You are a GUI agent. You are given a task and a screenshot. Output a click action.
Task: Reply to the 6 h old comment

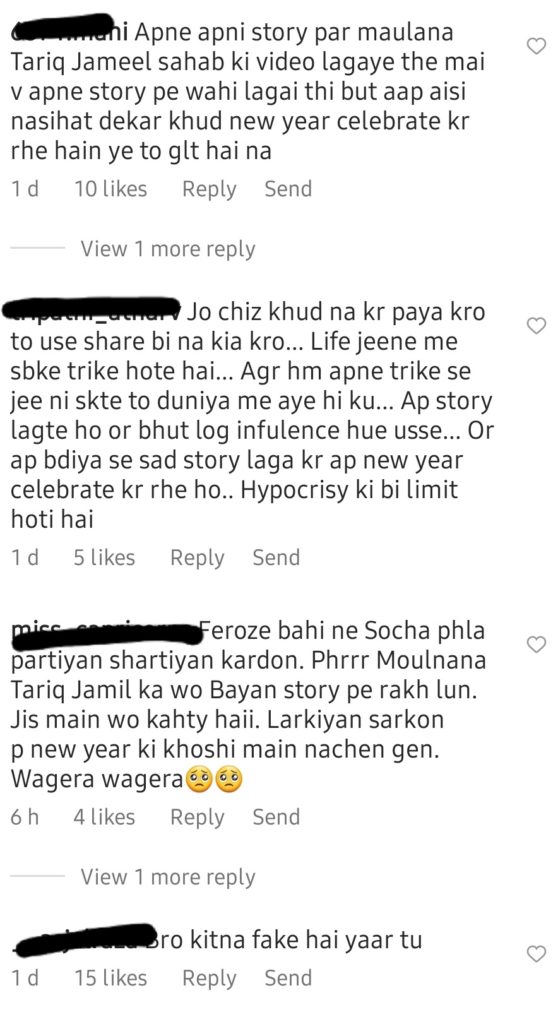tap(197, 817)
